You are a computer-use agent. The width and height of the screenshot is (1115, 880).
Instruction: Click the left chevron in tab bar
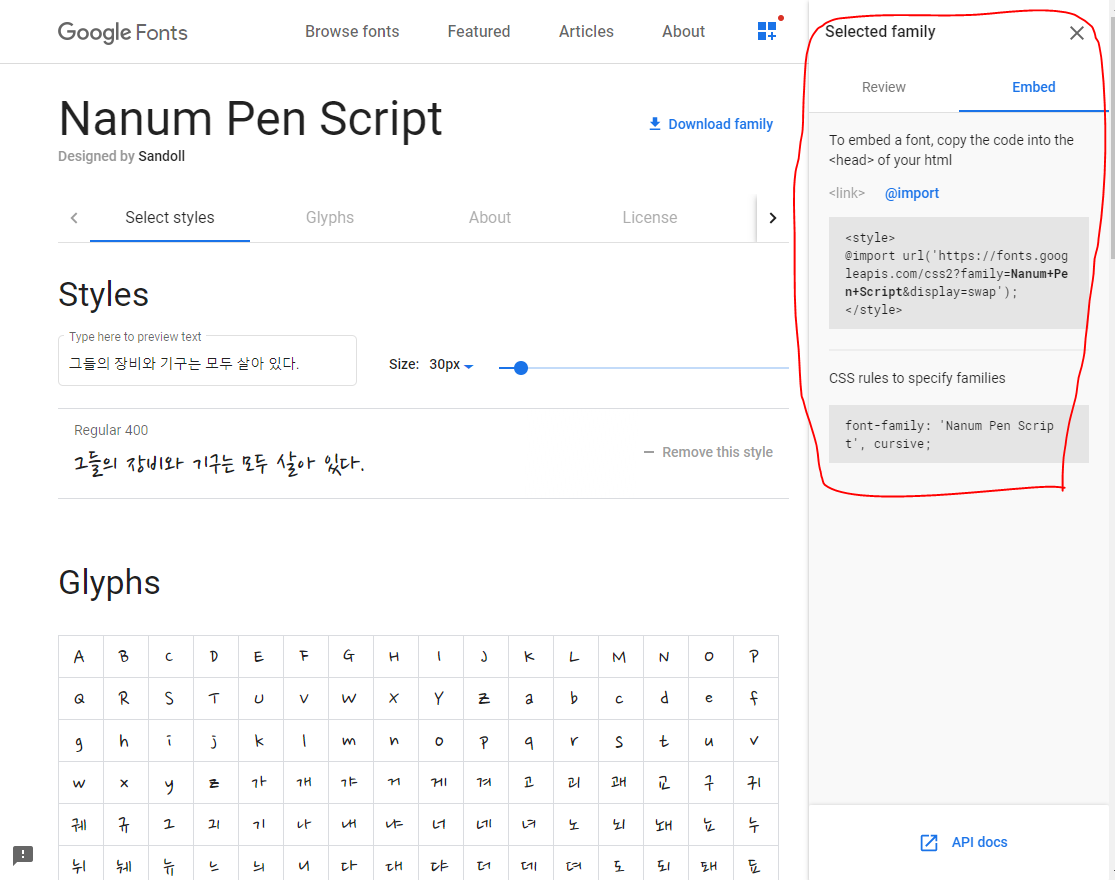pos(74,218)
